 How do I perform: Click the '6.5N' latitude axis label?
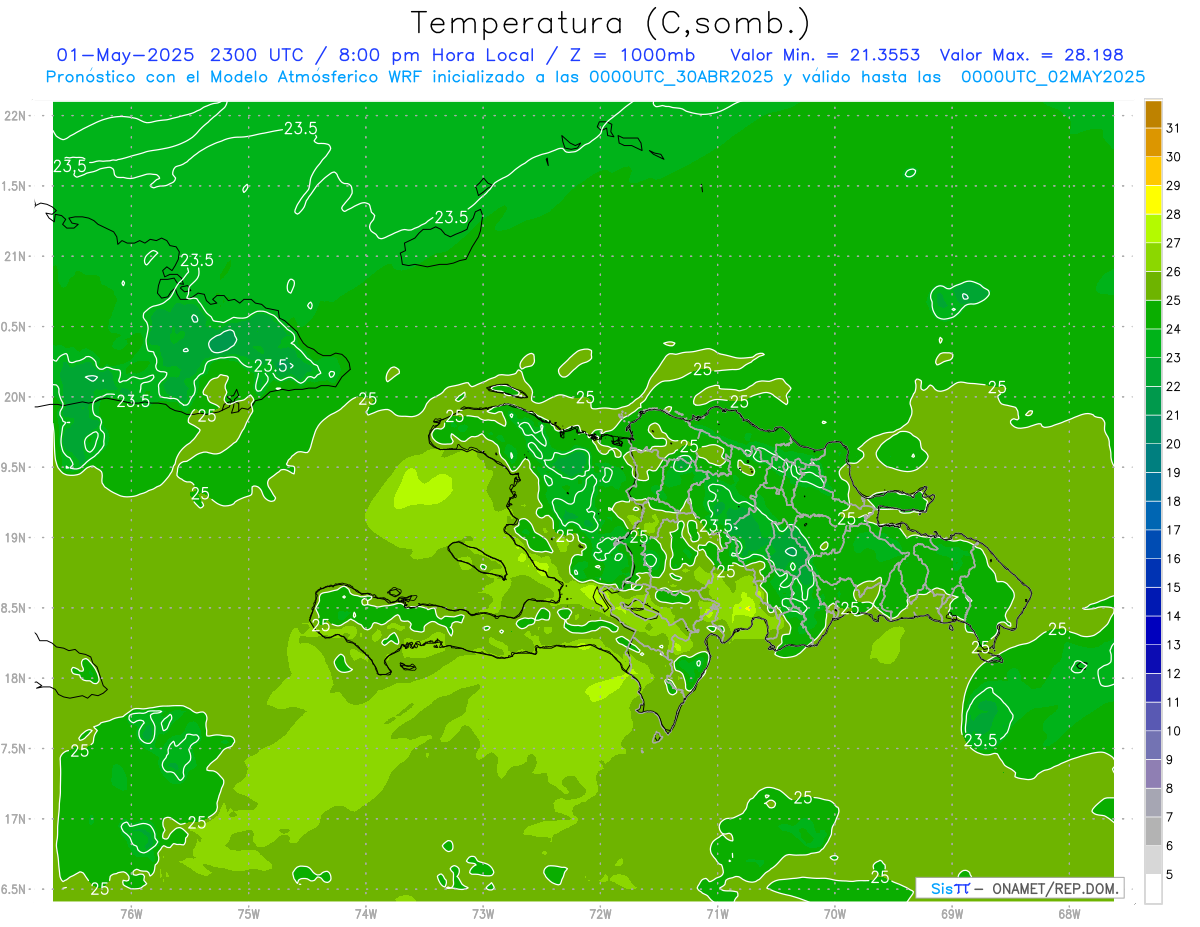coord(14,889)
